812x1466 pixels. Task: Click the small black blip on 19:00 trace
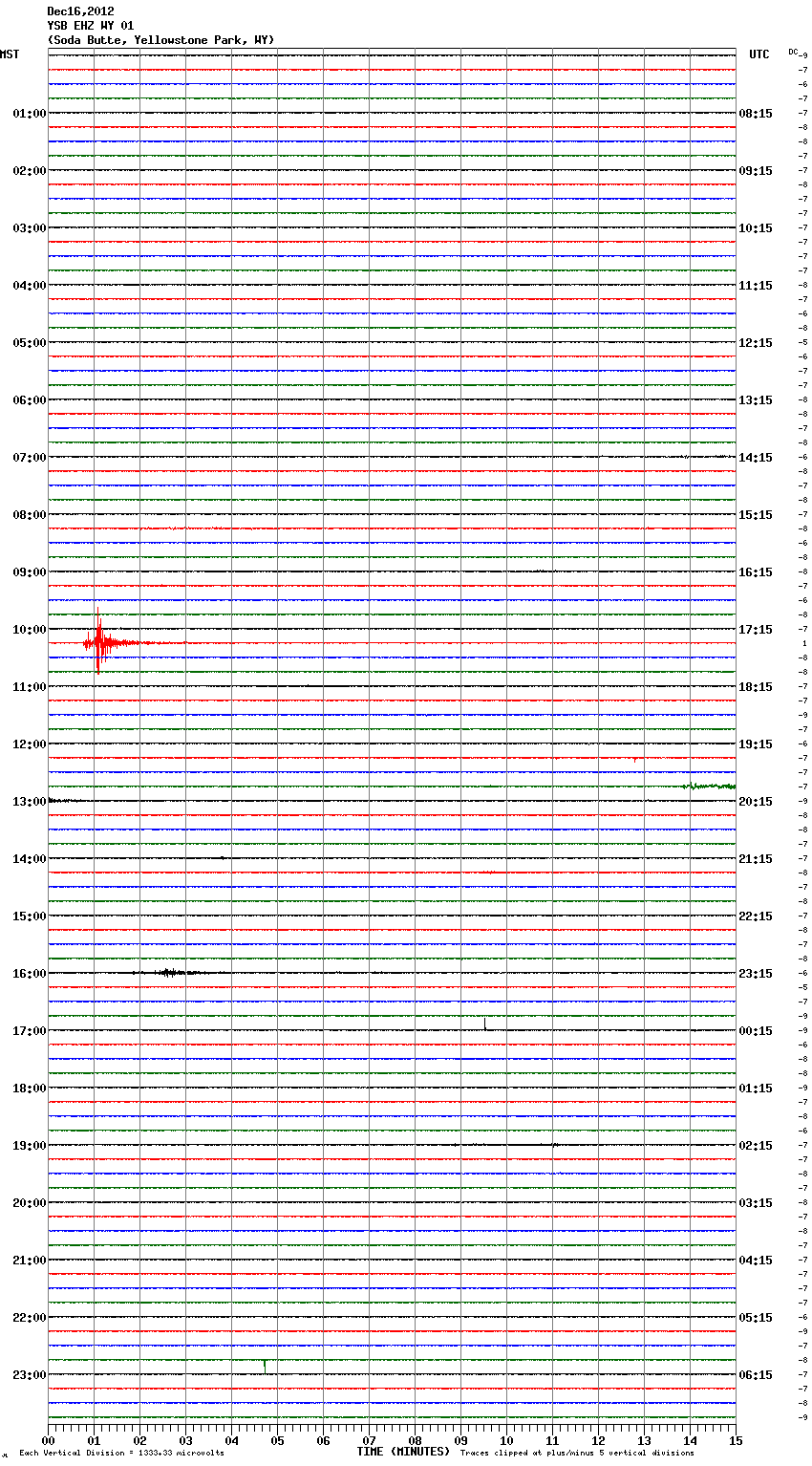[555, 1144]
